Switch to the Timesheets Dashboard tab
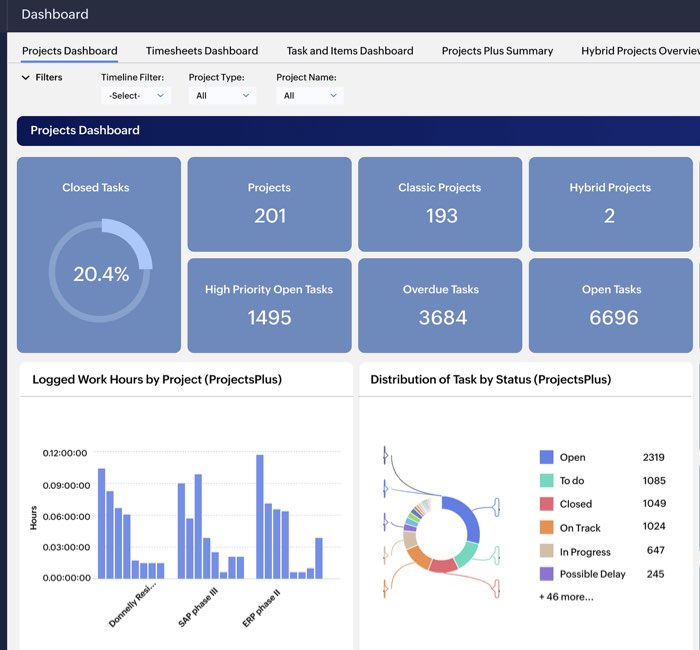Screen dimensions: 700x650 (201, 51)
